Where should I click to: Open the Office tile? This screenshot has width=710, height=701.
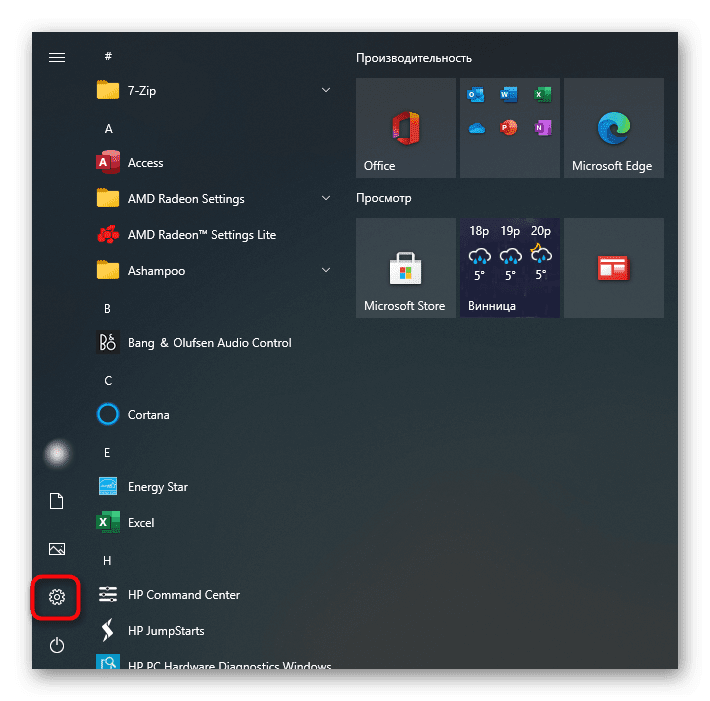pyautogui.click(x=406, y=128)
